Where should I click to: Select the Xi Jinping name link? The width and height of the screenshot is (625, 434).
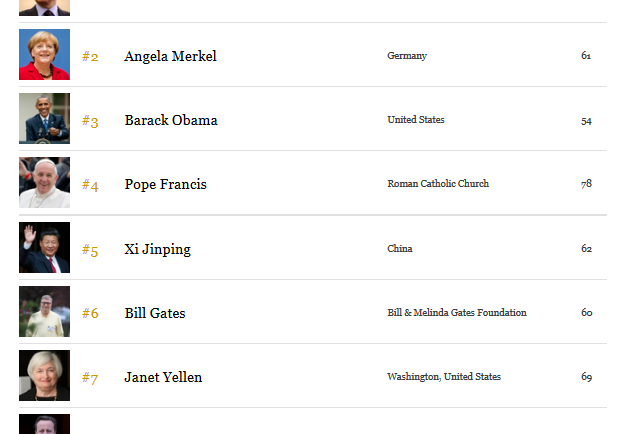click(157, 249)
